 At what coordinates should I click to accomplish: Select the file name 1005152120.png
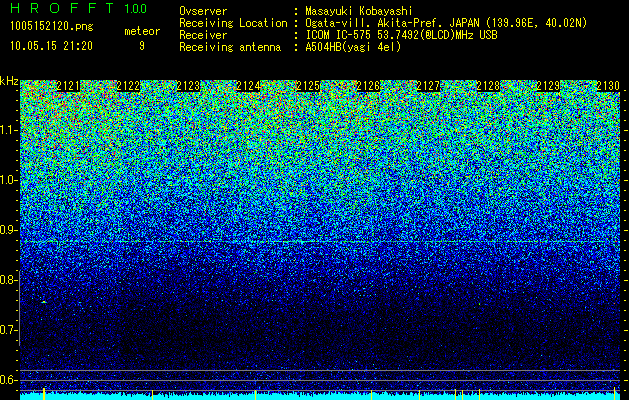(x=52, y=26)
